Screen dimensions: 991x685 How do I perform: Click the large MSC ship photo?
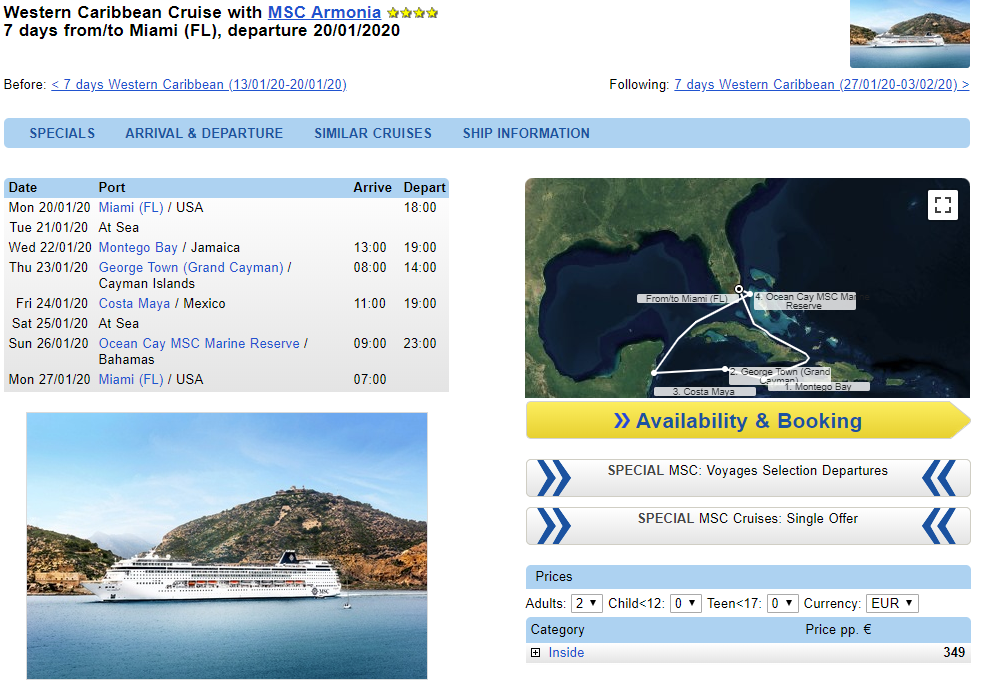click(x=227, y=545)
